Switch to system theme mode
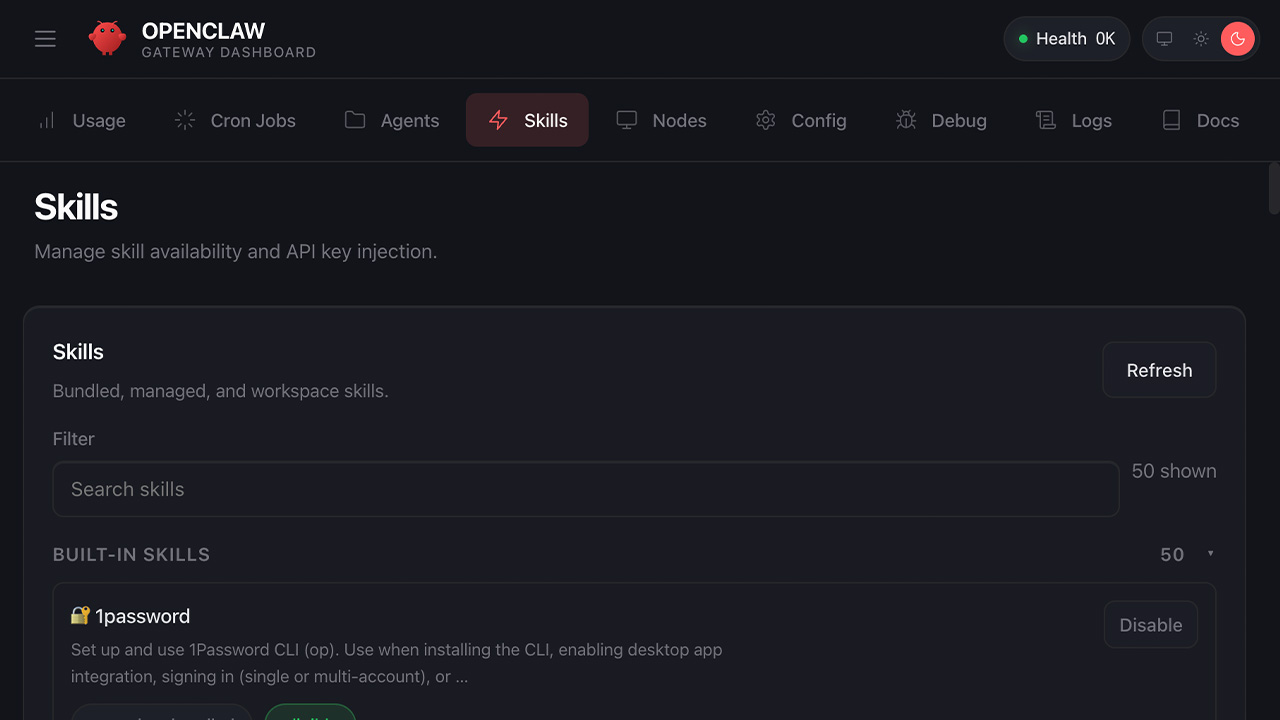Screen dimensions: 1280x720 pos(1164,39)
